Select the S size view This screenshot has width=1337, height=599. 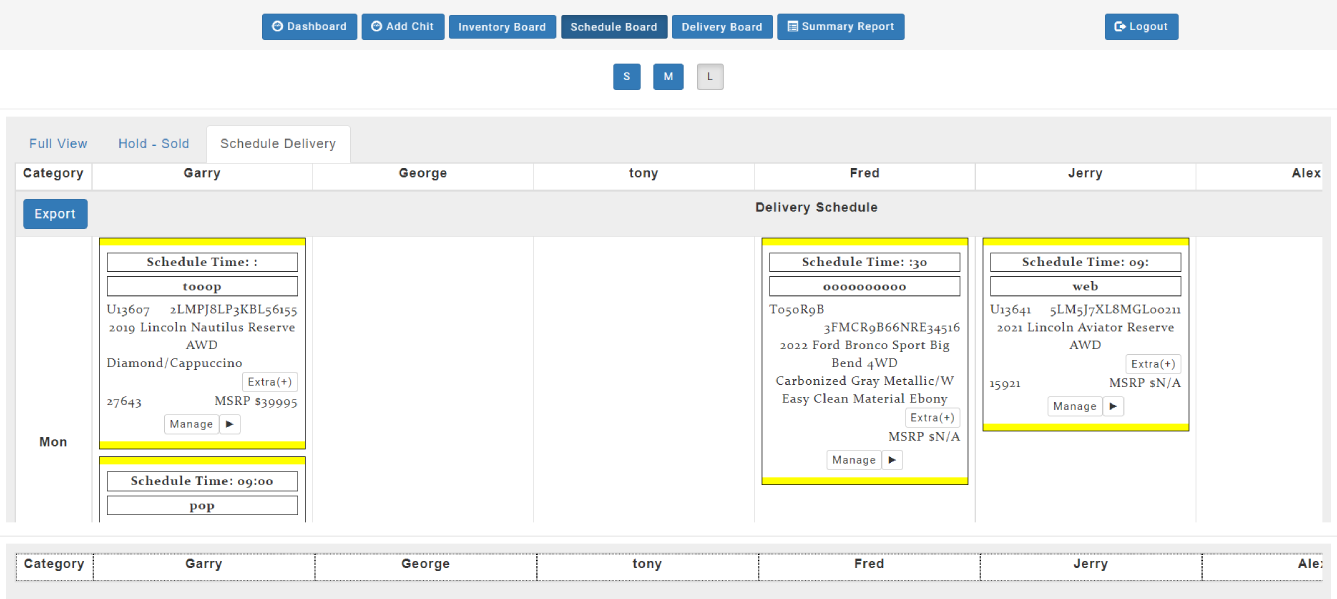[x=626, y=77]
